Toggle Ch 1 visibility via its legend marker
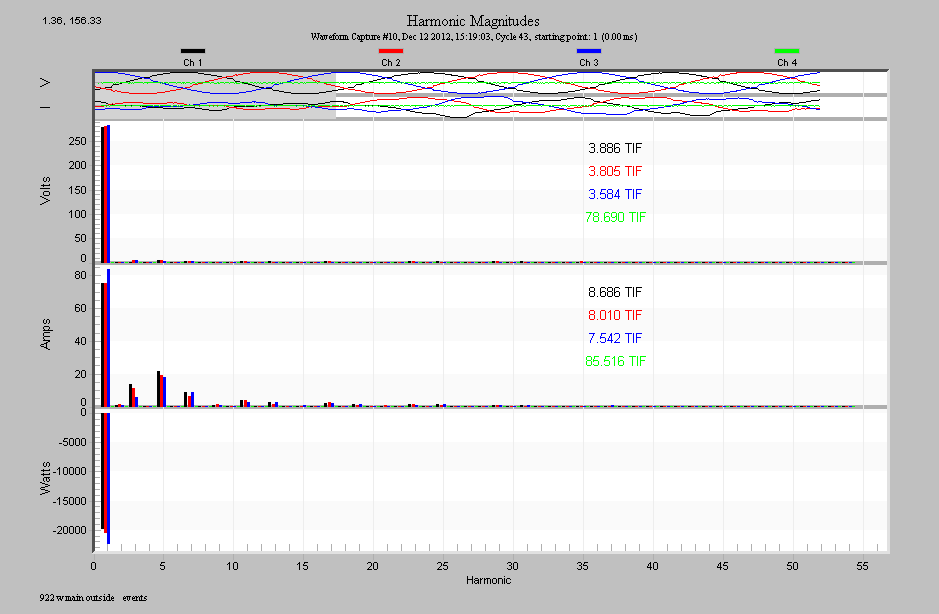The width and height of the screenshot is (939, 614). click(193, 50)
